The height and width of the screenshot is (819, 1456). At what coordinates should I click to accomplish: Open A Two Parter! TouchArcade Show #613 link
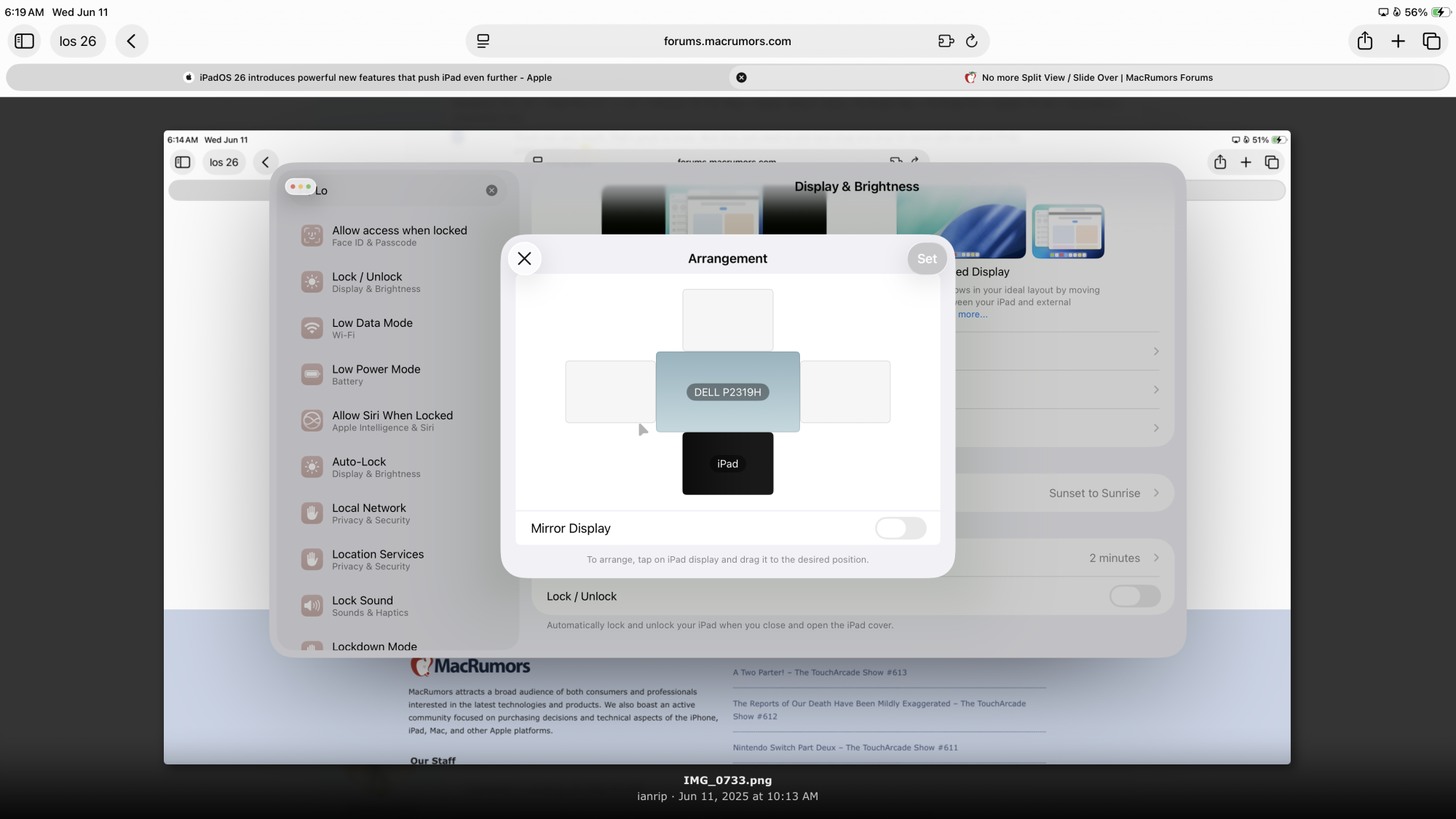(820, 673)
